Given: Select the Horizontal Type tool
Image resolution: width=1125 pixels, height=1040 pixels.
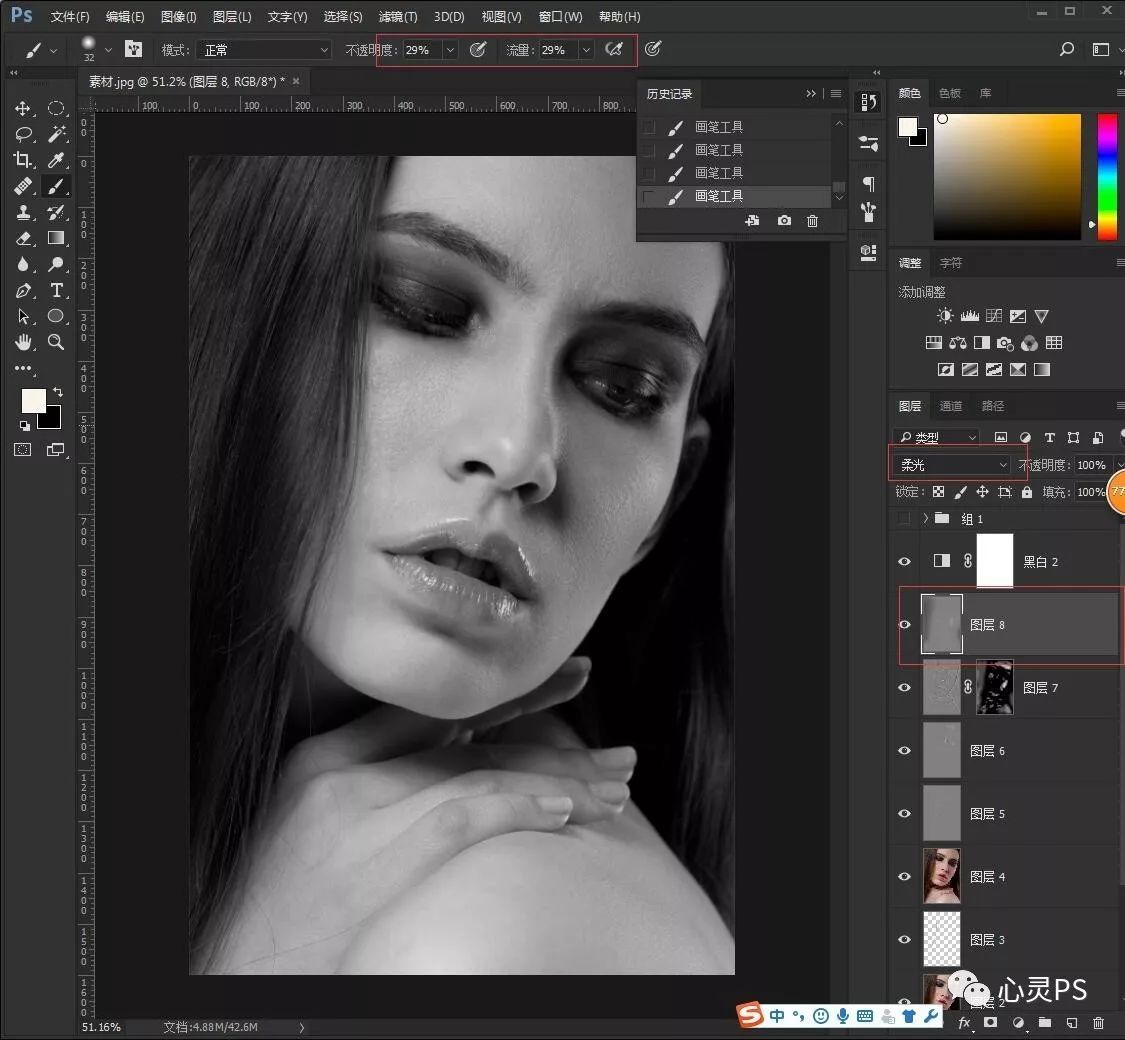Looking at the screenshot, I should [56, 290].
